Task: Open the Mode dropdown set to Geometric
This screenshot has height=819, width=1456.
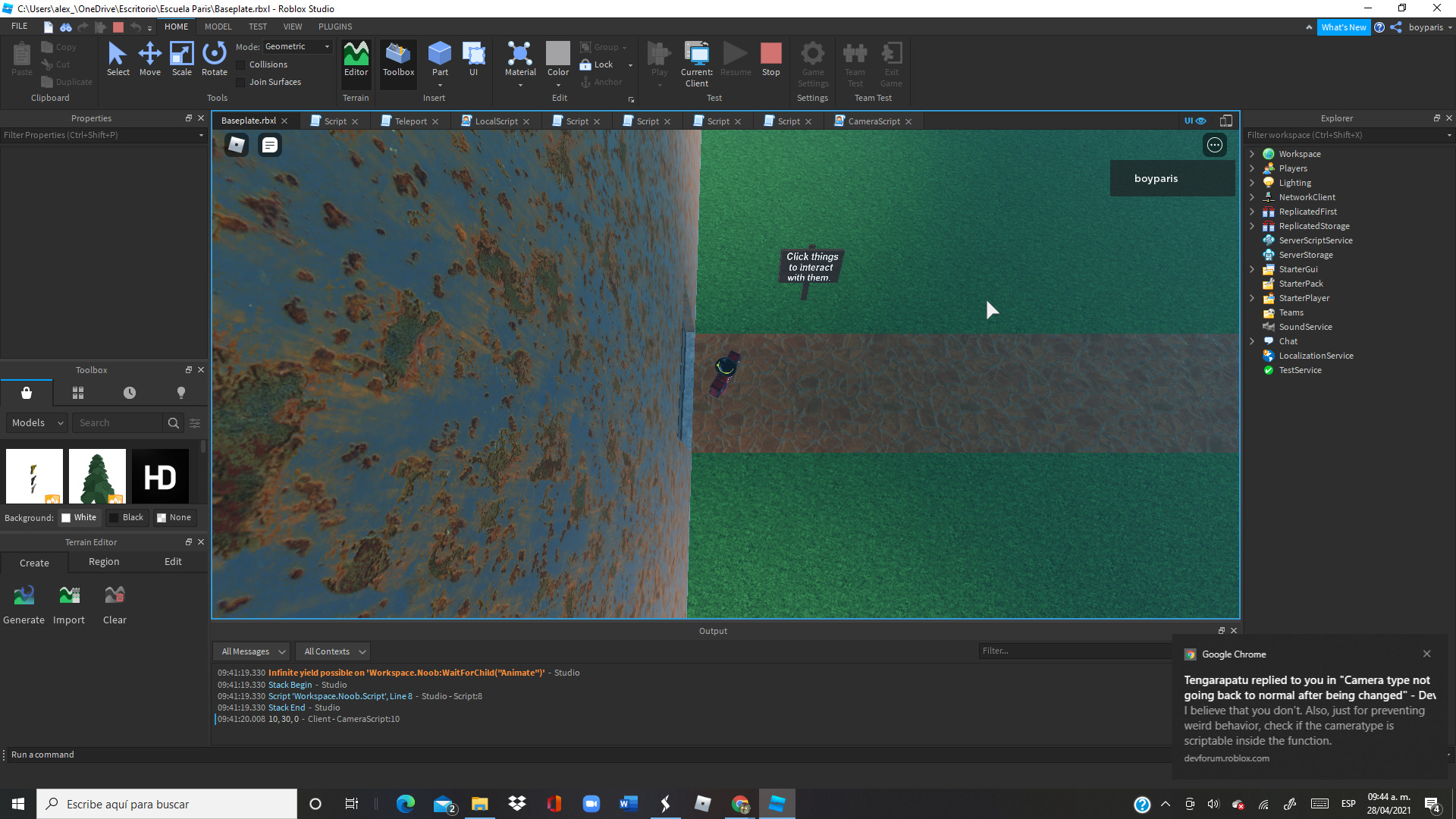Action: 297,46
